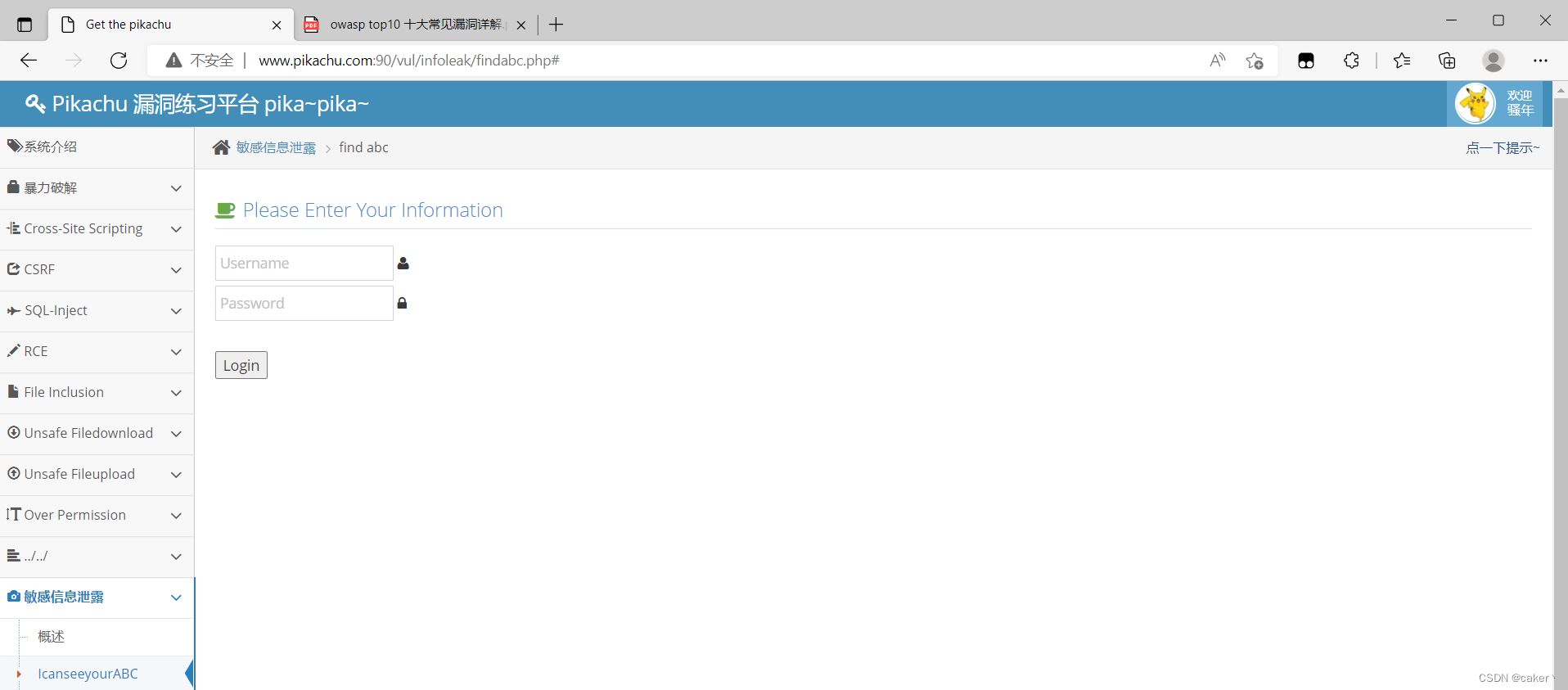Image resolution: width=1568 pixels, height=690 pixels.
Task: Open the tab actions menu icon
Action: (x=25, y=25)
